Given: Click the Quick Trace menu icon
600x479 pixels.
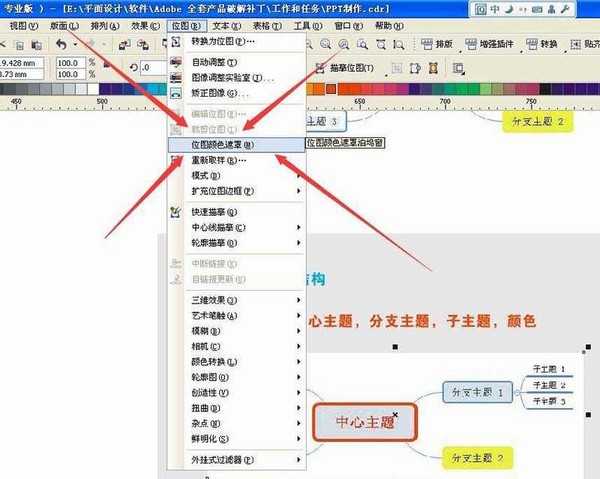Looking at the screenshot, I should click(175, 212).
